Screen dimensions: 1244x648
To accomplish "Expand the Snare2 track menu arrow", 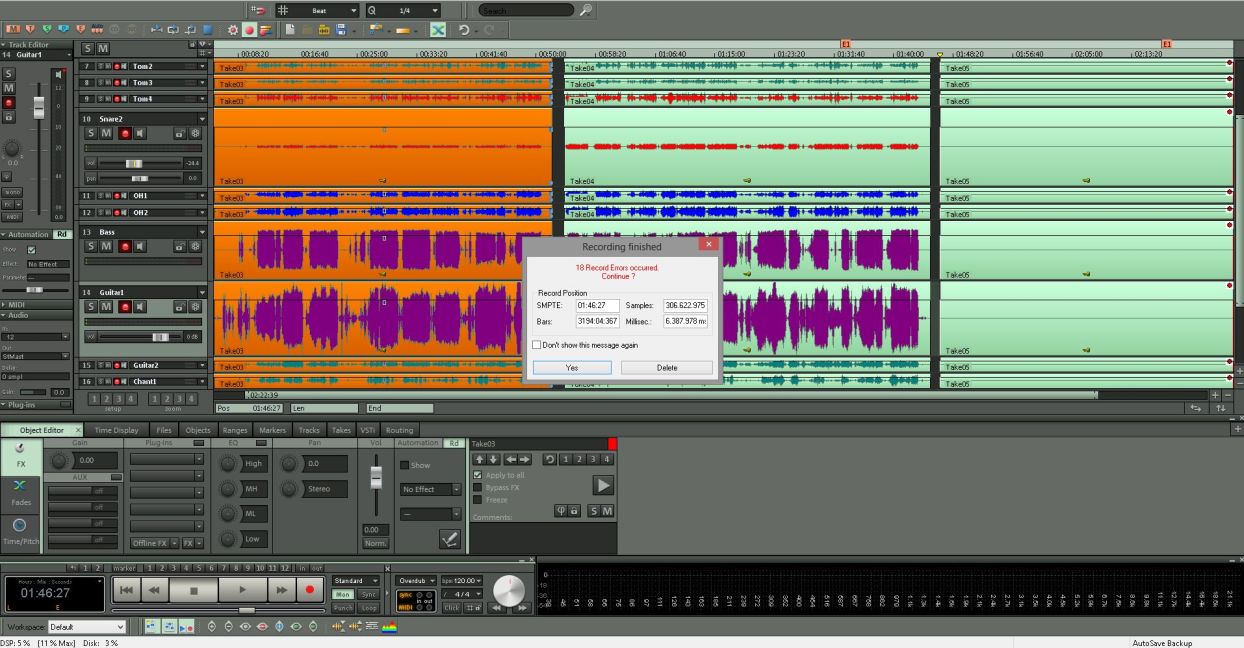I will (202, 119).
